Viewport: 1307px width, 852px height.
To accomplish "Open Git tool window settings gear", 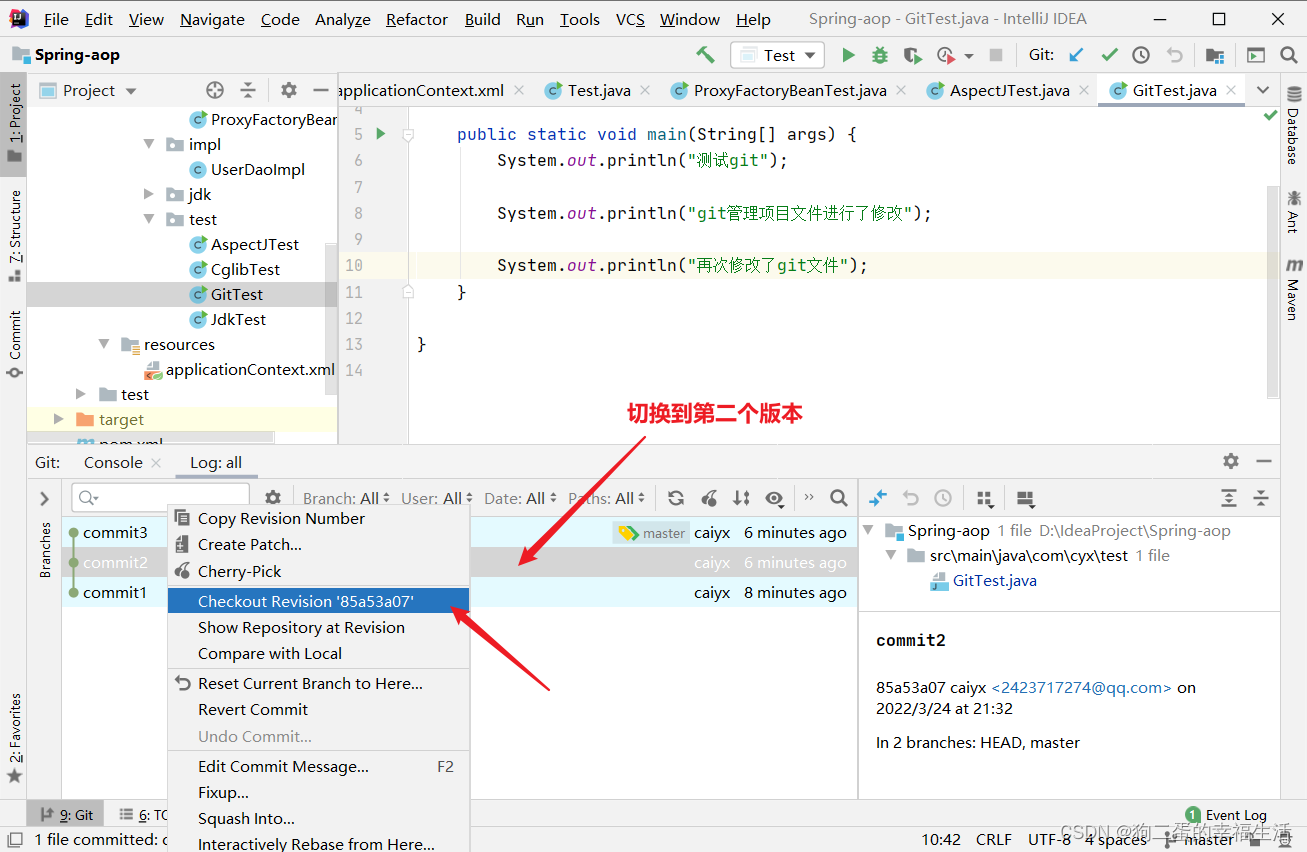I will coord(1231,461).
